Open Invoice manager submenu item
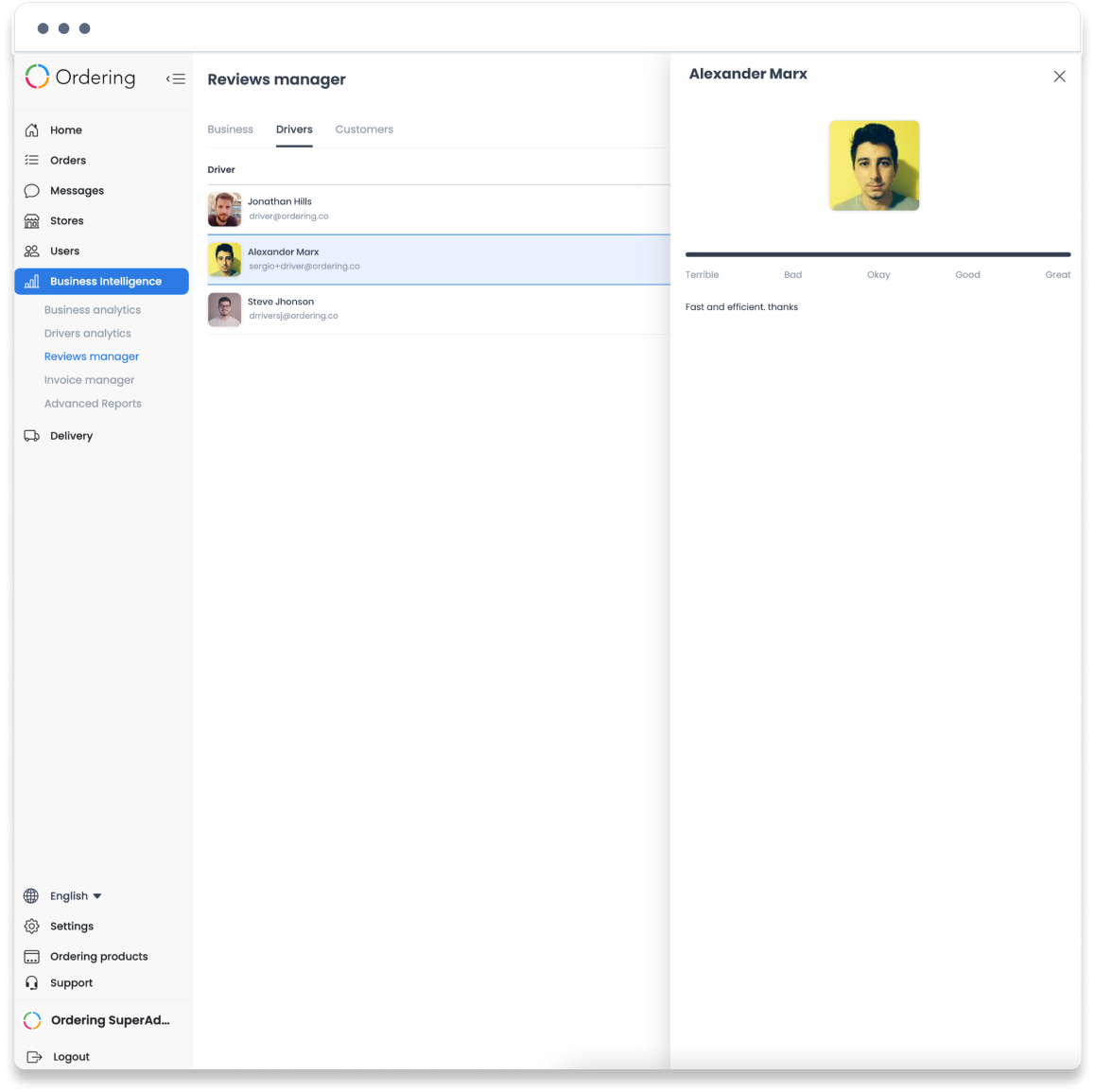The width and height of the screenshot is (1095, 1092). [90, 380]
